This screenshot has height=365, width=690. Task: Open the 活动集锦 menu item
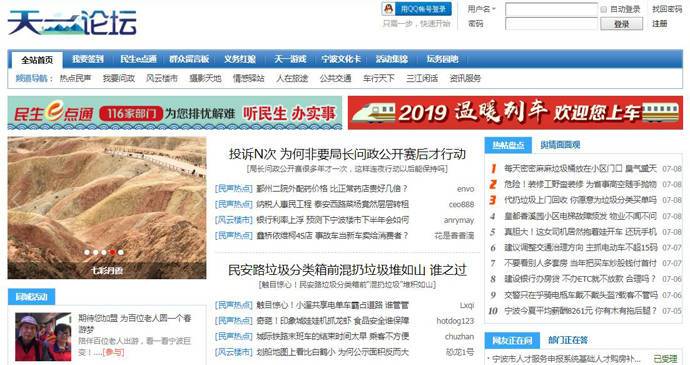[x=392, y=59]
